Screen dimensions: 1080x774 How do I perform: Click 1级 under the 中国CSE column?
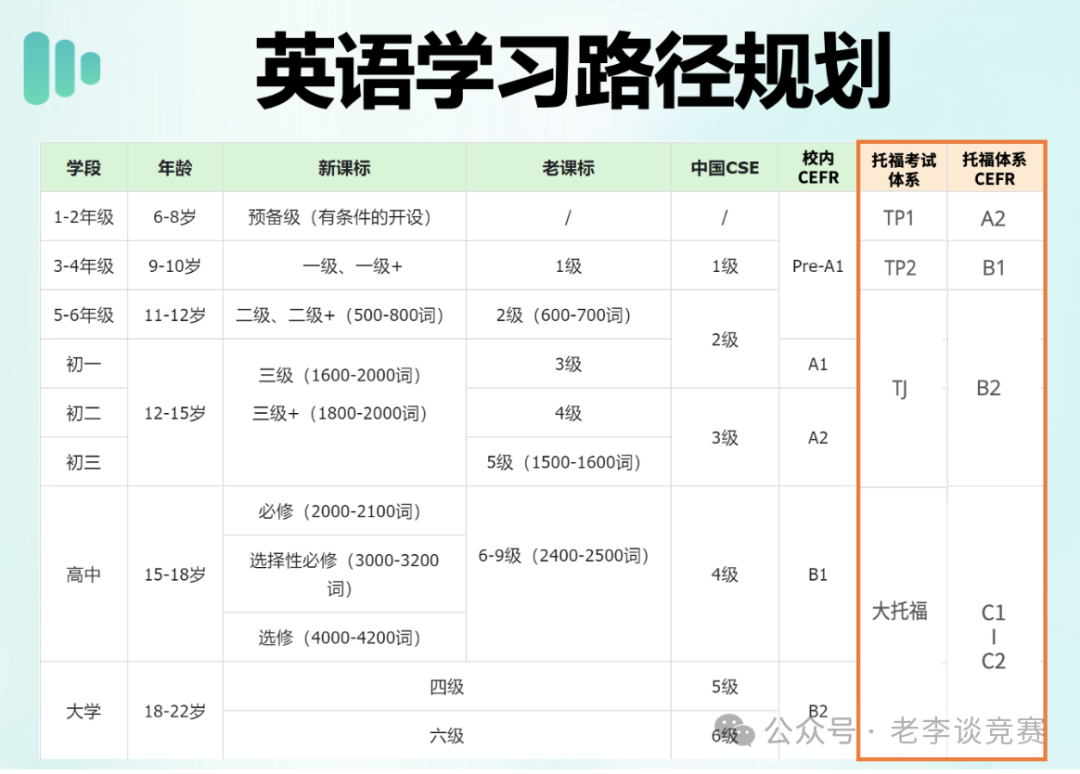click(x=725, y=266)
